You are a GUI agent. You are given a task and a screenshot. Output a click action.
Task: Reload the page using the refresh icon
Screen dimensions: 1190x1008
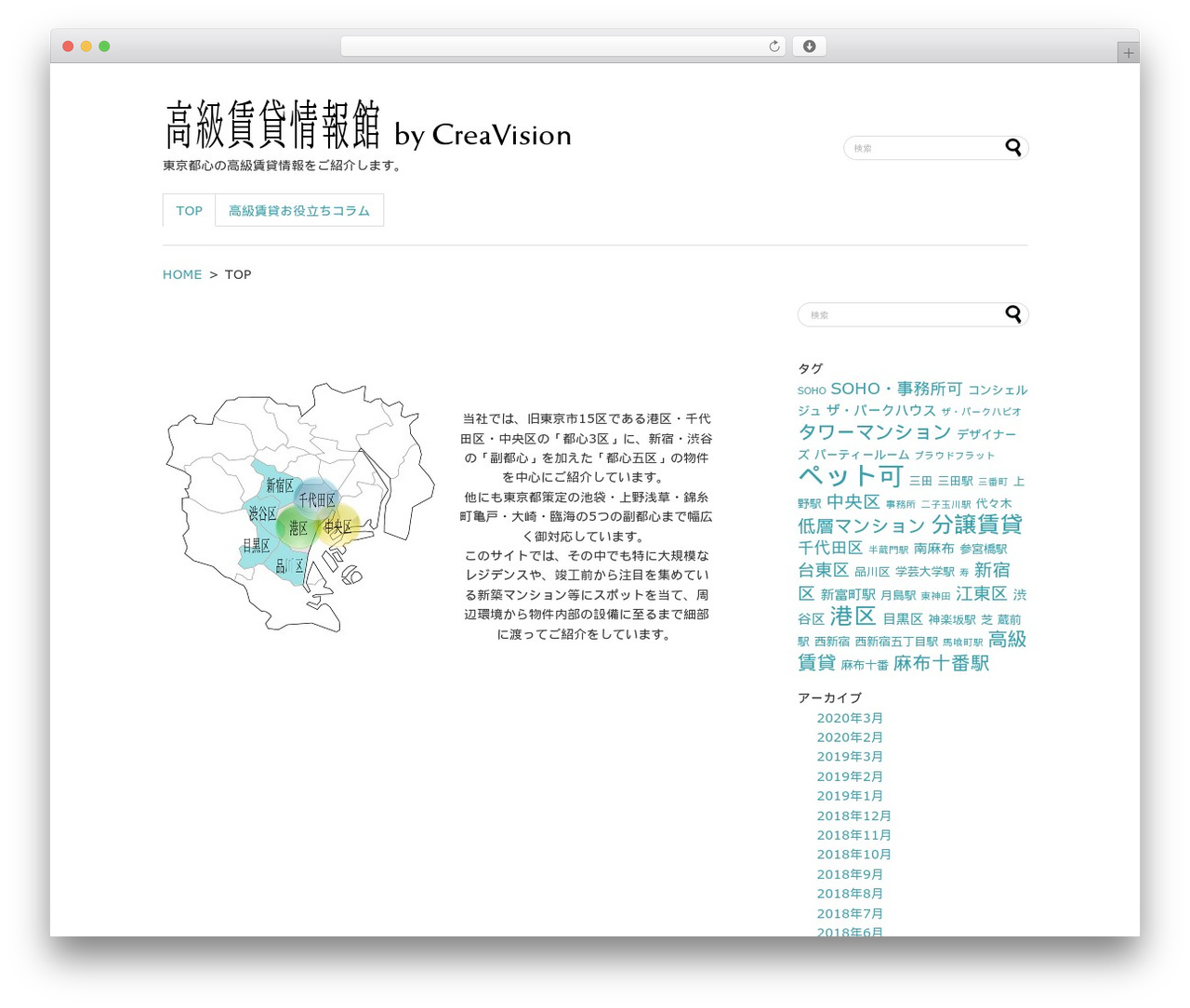[x=774, y=46]
